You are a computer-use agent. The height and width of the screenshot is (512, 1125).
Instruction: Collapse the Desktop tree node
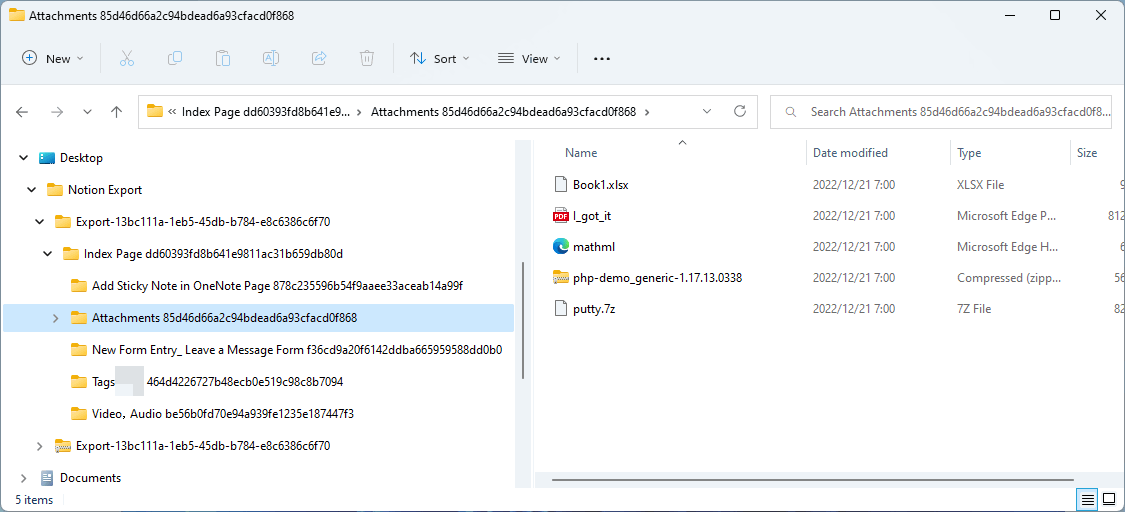[x=24, y=158]
